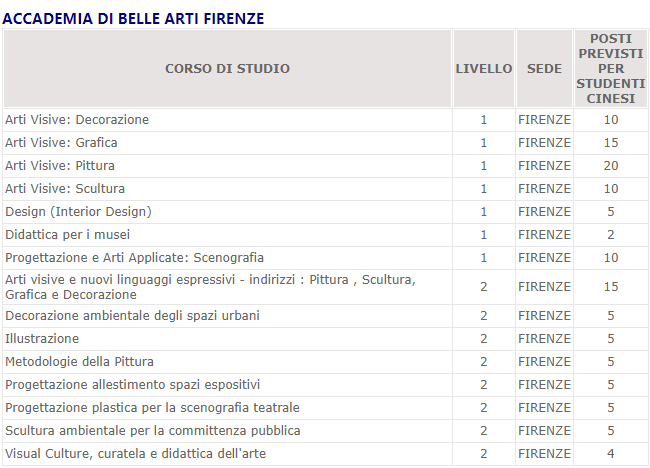Click Scultura ambientale per la committenza pubblica
Viewport: 650px width, 468px height.
tap(152, 431)
